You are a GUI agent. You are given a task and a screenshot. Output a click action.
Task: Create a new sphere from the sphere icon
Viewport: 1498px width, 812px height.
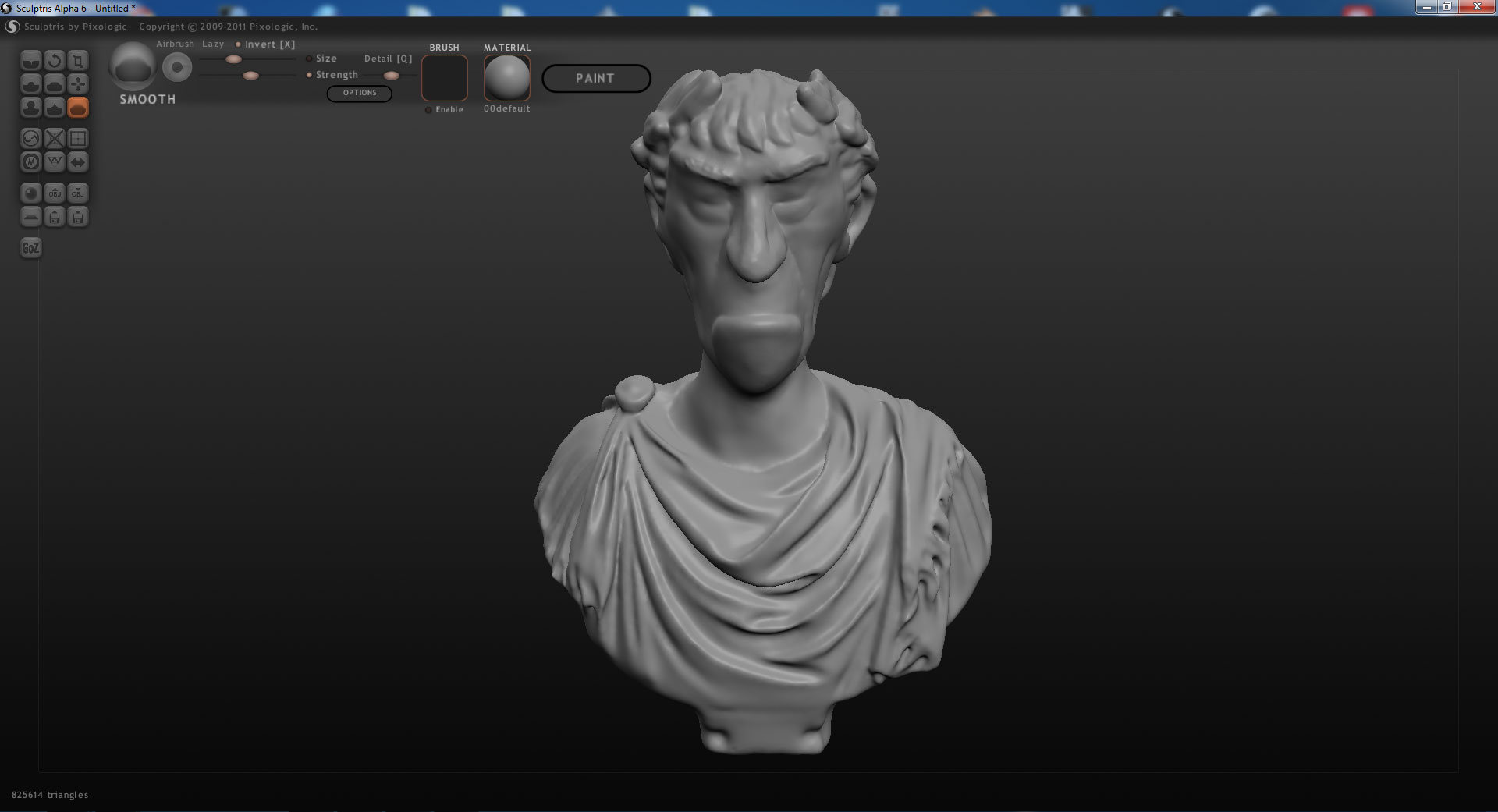(x=30, y=193)
